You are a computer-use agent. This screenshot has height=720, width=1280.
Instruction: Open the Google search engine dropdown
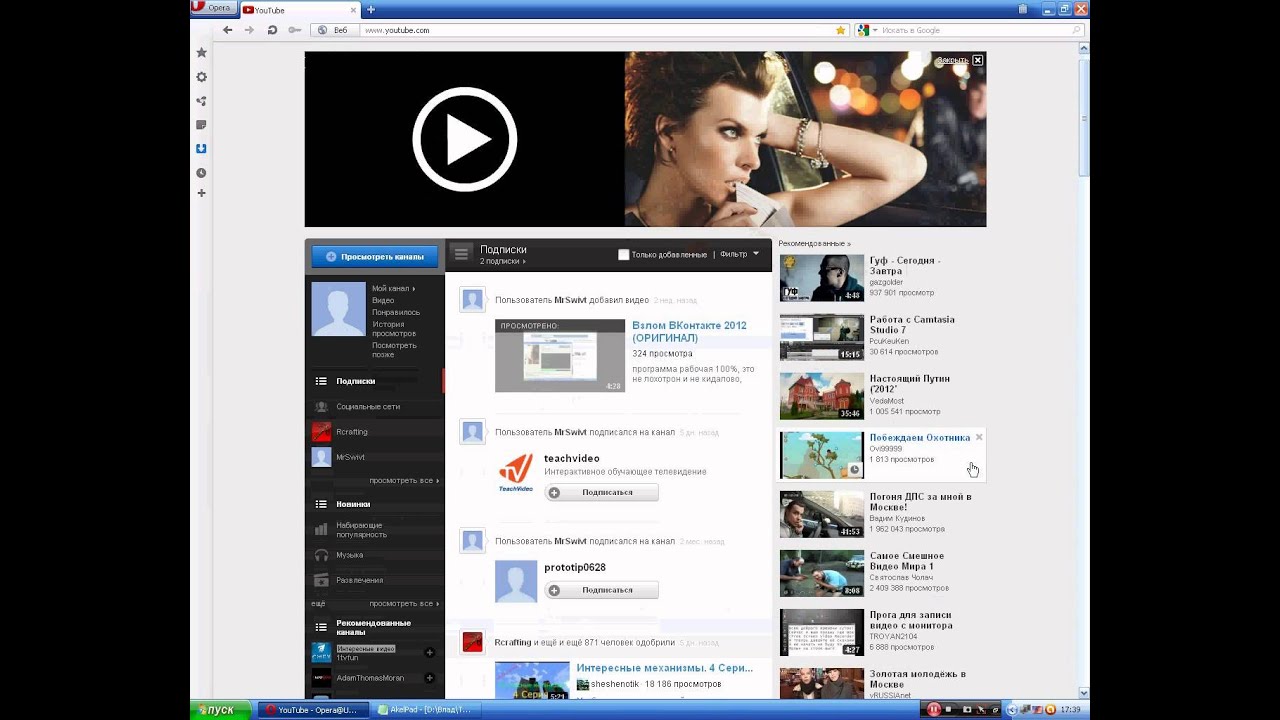coord(867,30)
